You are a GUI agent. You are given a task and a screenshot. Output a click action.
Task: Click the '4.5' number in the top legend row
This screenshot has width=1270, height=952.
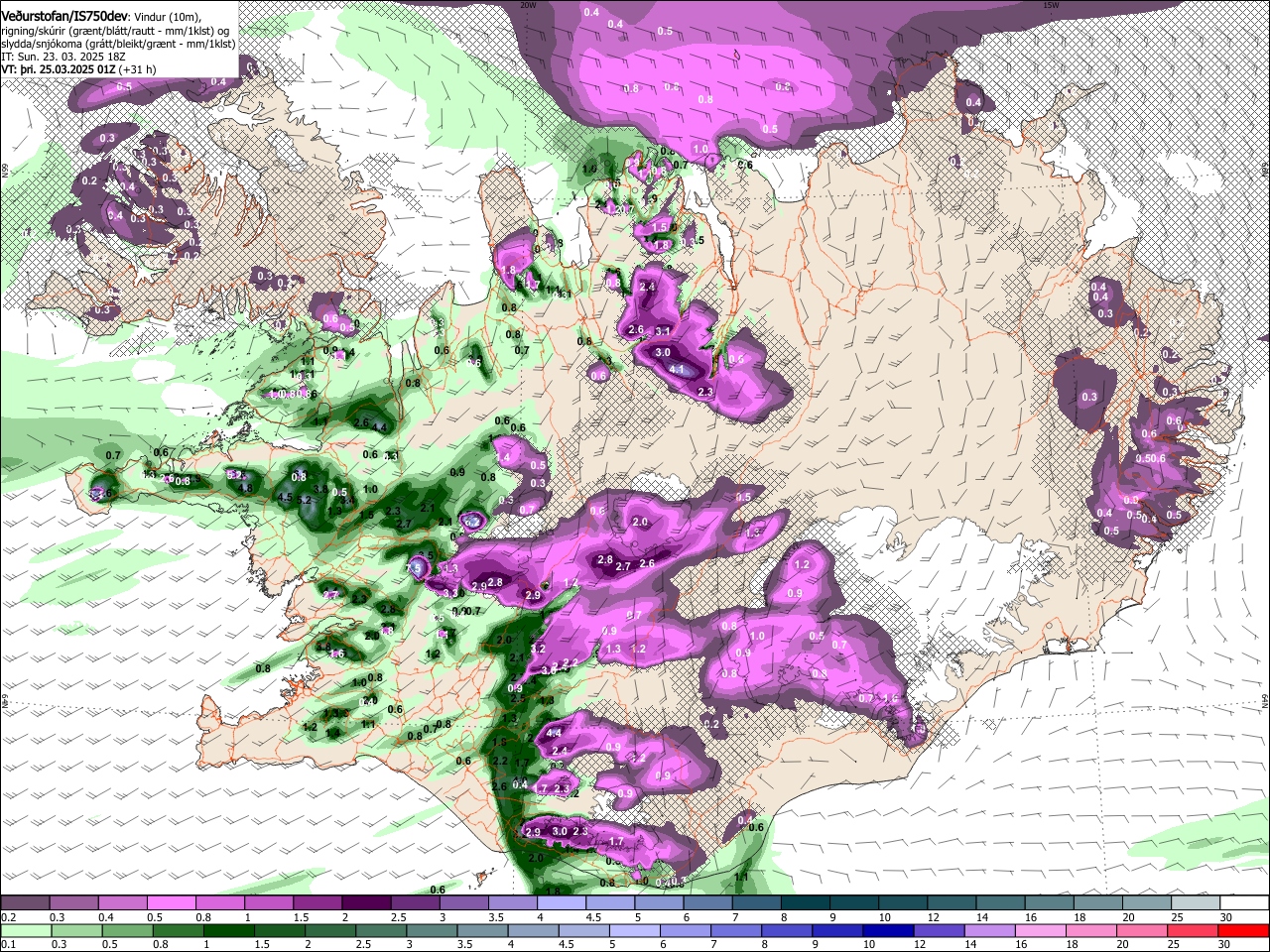pyautogui.click(x=593, y=917)
